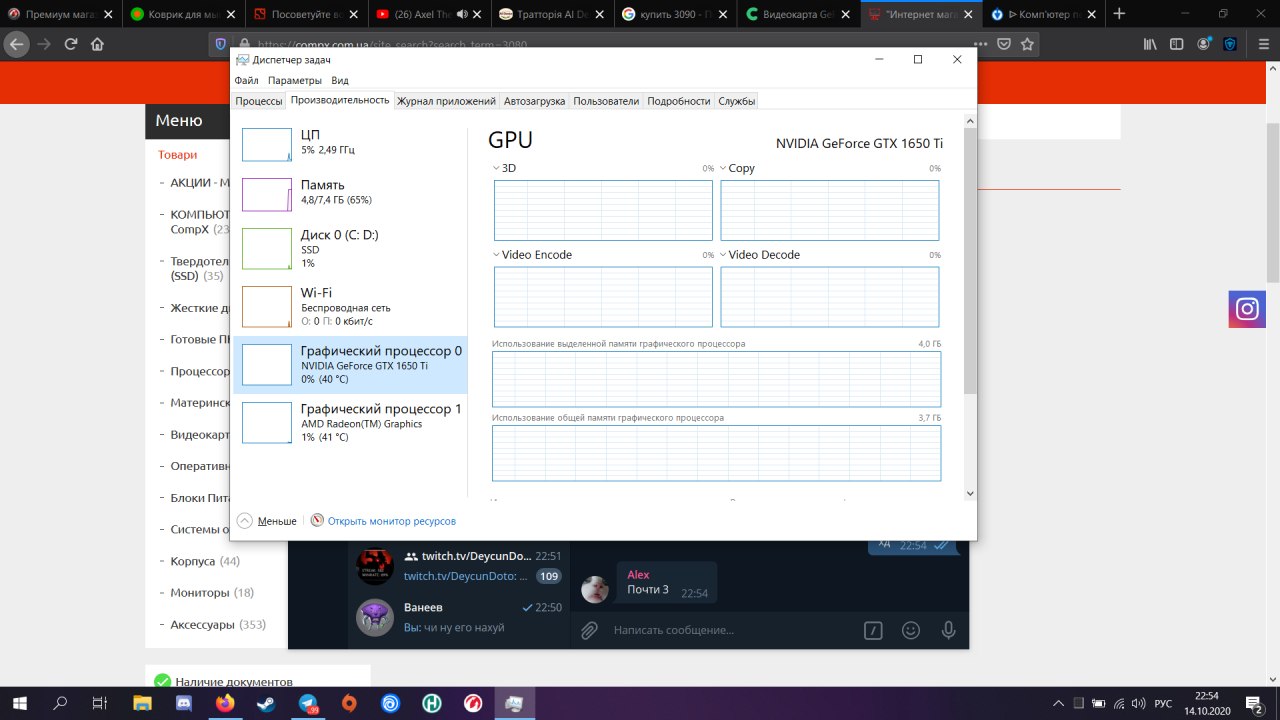Open Steam from taskbar
The height and width of the screenshot is (720, 1280).
pos(267,703)
